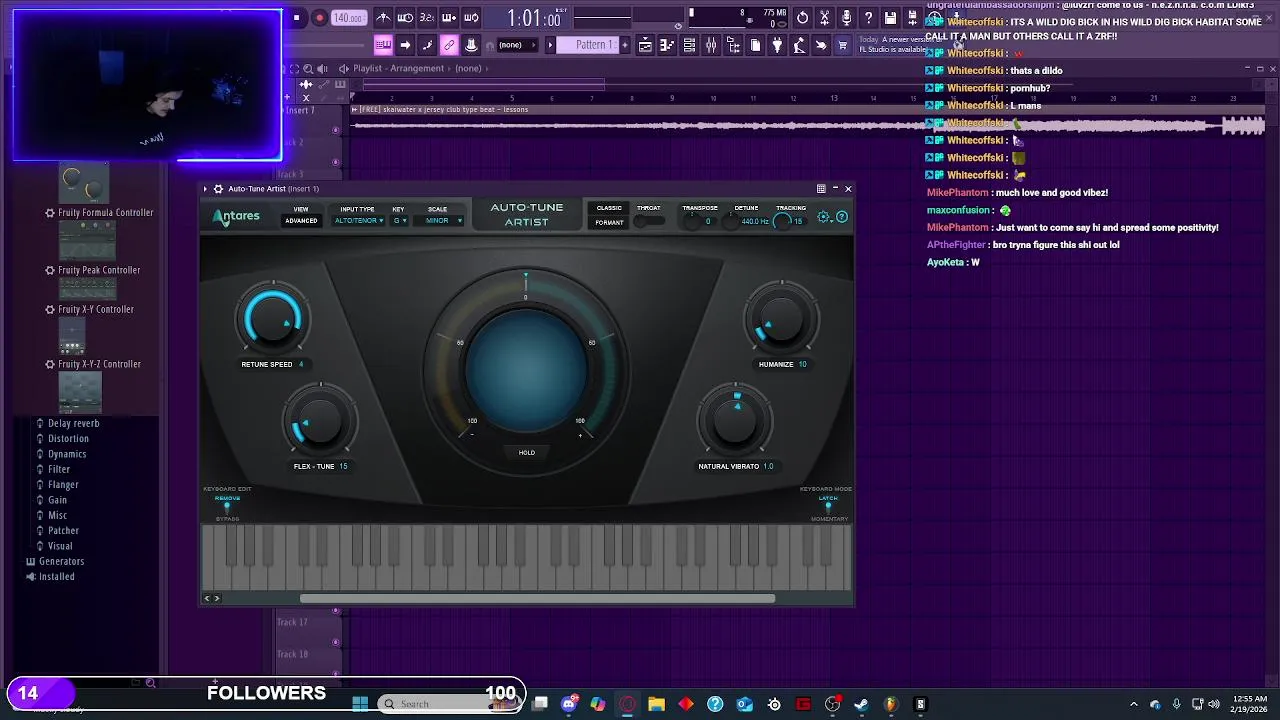The height and width of the screenshot is (720, 1280).
Task: Select Classic mode in Auto-Tune
Action: (609, 208)
